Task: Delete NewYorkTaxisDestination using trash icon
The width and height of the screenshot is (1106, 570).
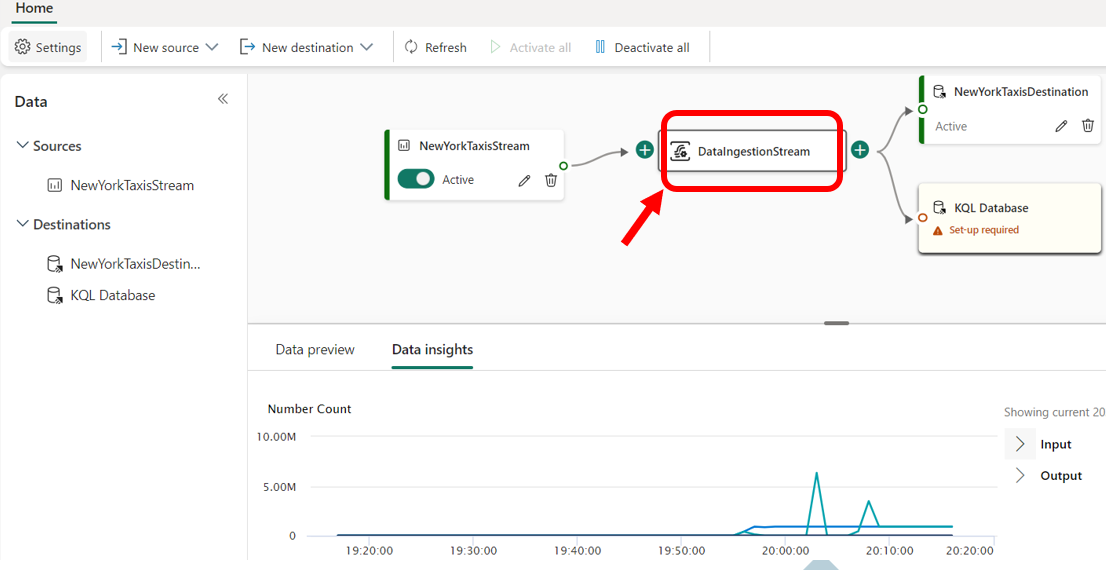Action: 1088,126
